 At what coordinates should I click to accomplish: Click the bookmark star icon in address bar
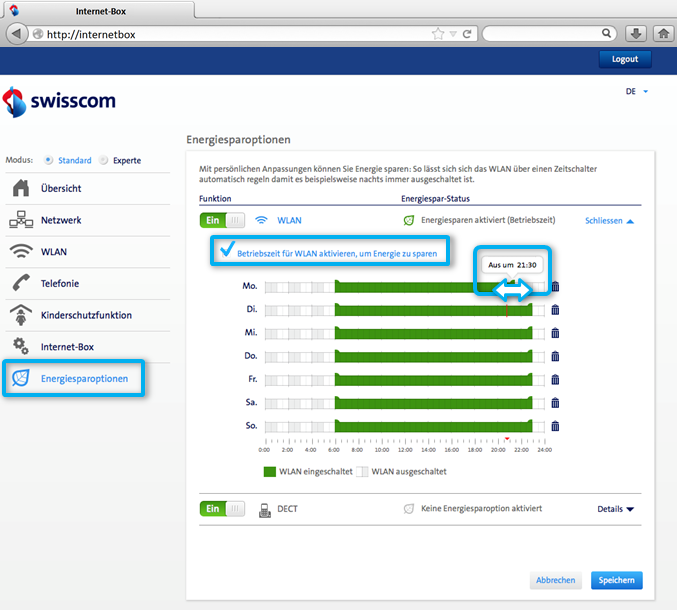(x=438, y=34)
